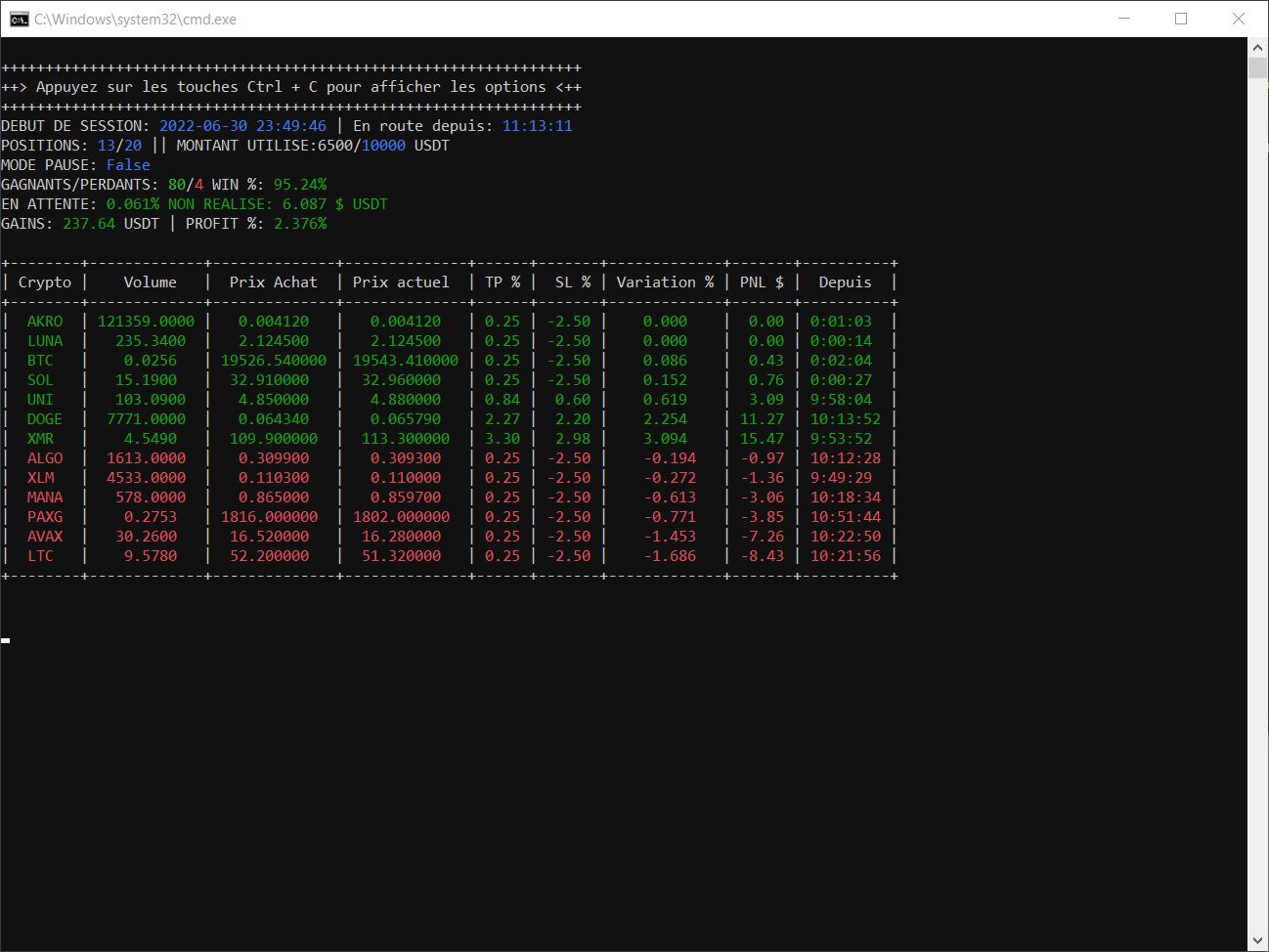
Task: Click the cmd.exe icon in the title bar
Action: 19,19
